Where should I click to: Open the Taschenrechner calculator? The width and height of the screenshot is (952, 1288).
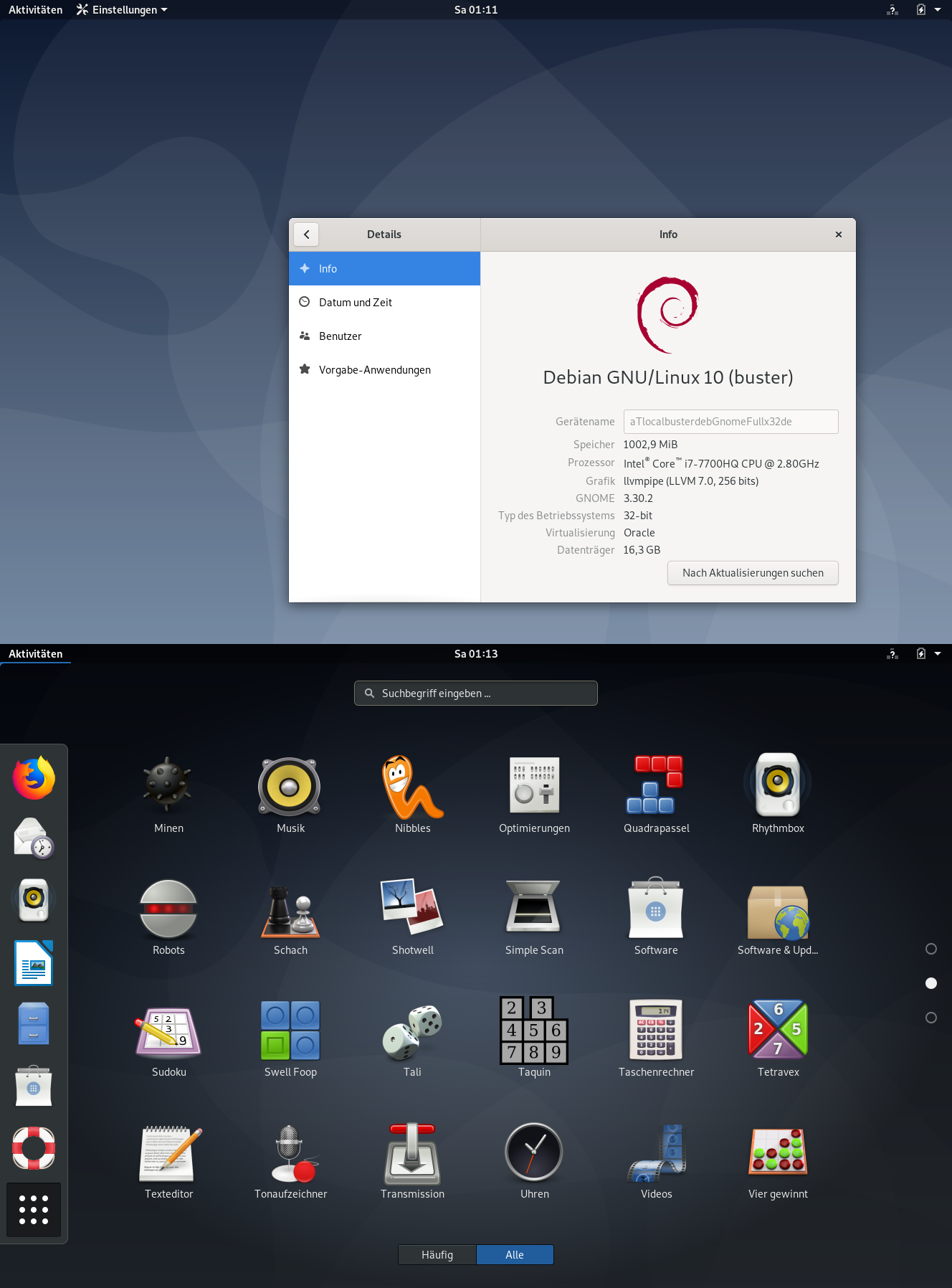tap(656, 1033)
